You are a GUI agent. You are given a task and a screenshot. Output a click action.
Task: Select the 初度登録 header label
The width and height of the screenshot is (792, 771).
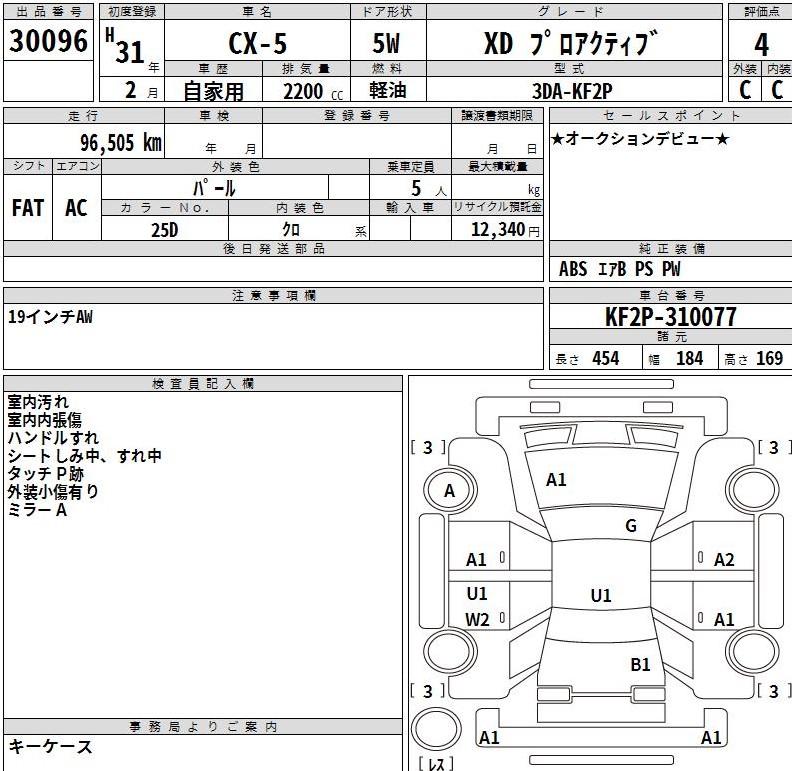[132, 12]
